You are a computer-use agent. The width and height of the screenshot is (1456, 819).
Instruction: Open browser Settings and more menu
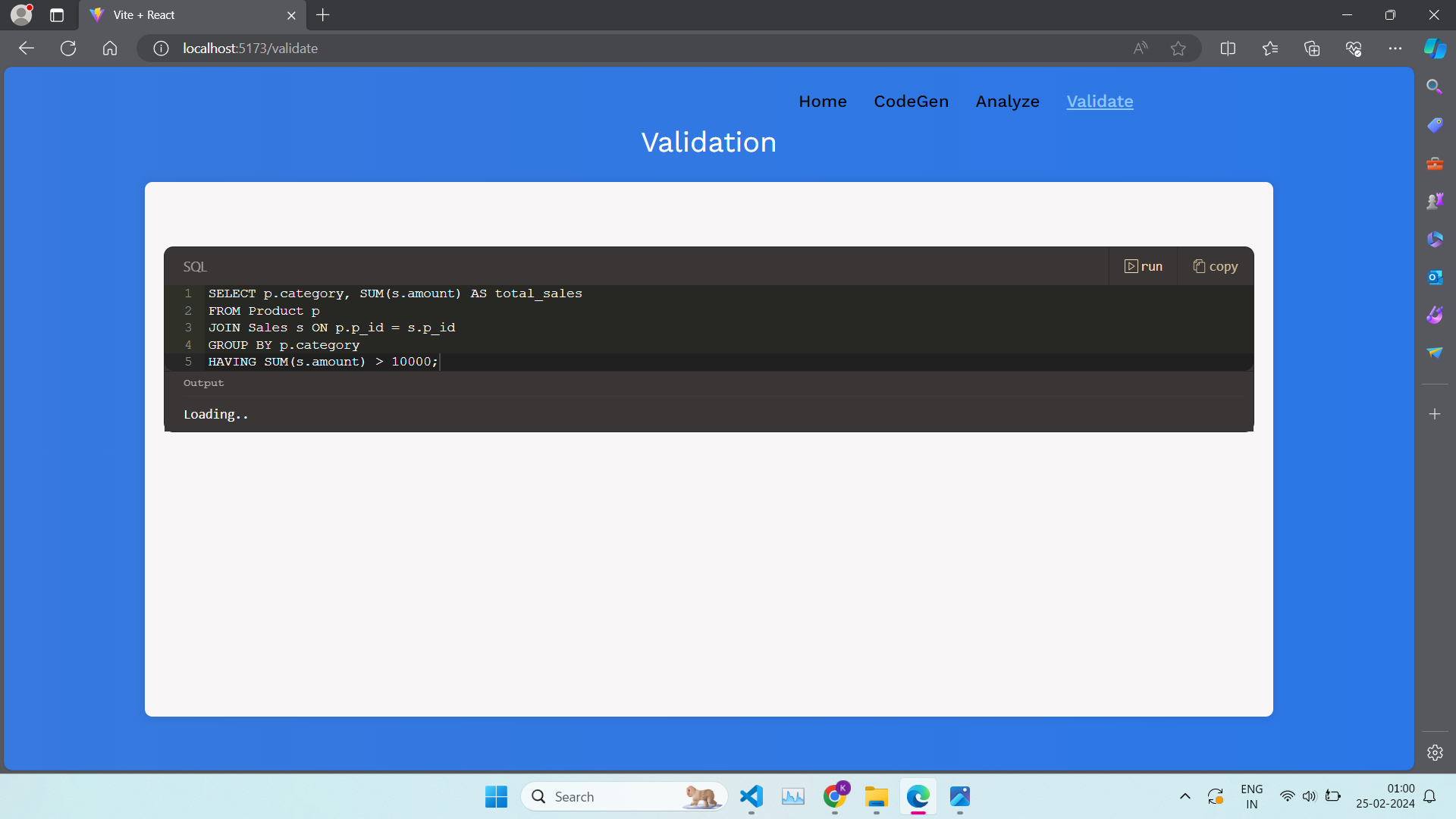click(x=1395, y=49)
